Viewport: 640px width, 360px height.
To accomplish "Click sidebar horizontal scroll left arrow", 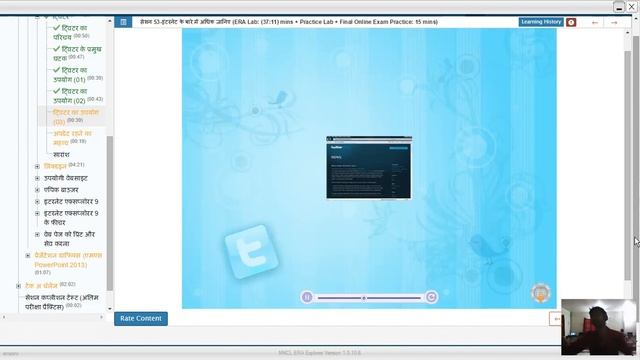I will pos(4,317).
